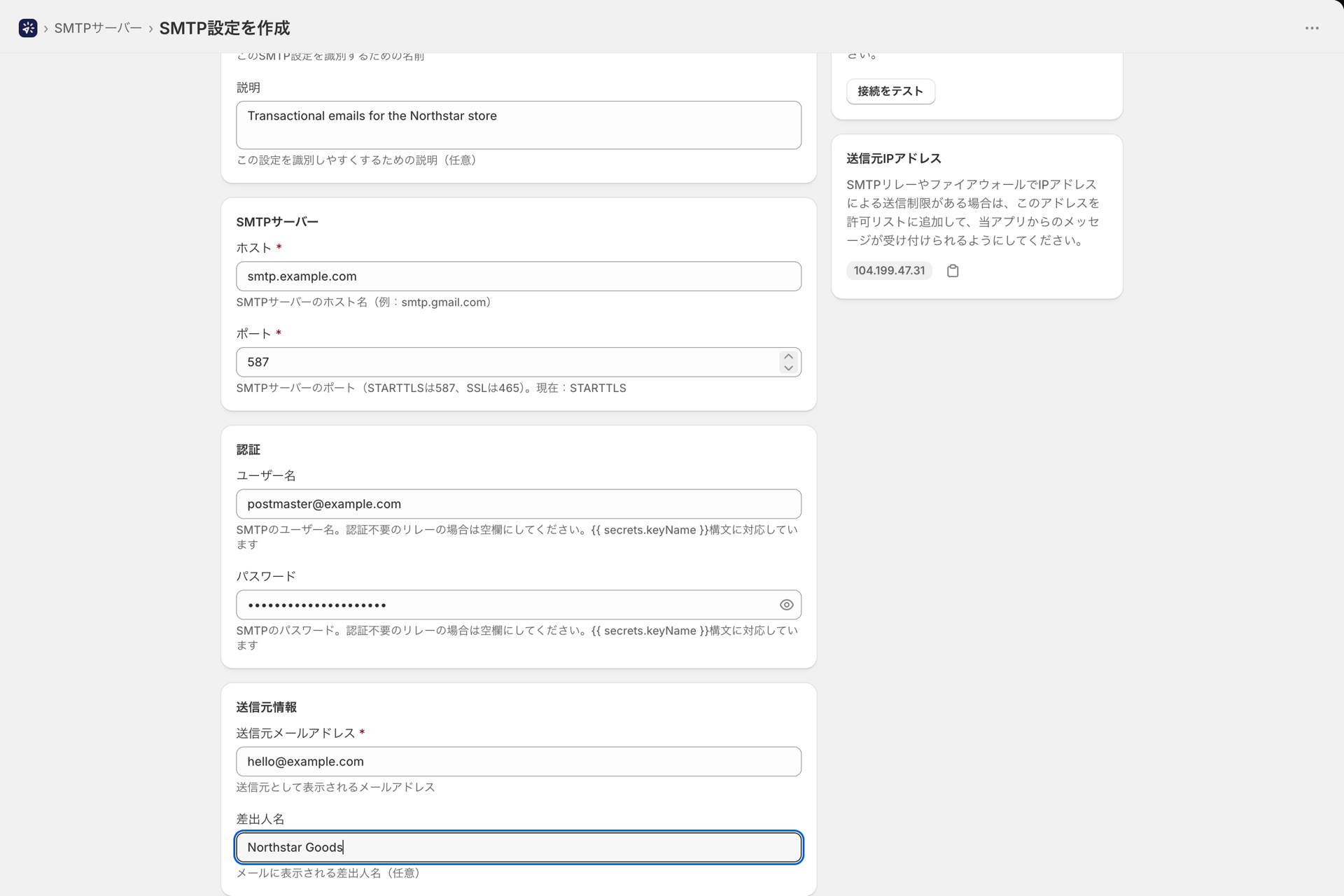Click the 差出人名 field with Northstar Goods

click(x=519, y=848)
